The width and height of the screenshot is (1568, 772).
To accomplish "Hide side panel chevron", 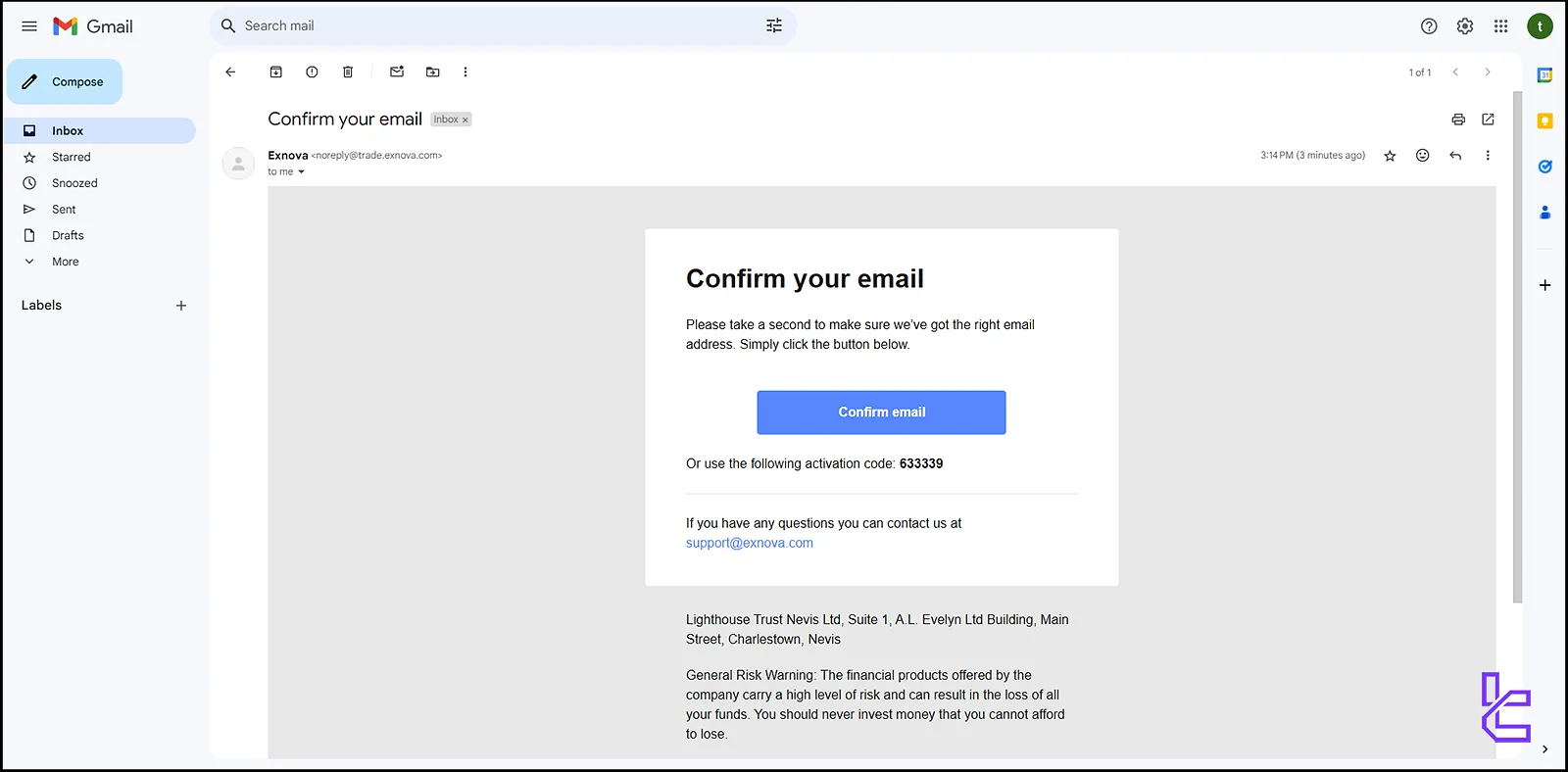I will (x=1544, y=749).
